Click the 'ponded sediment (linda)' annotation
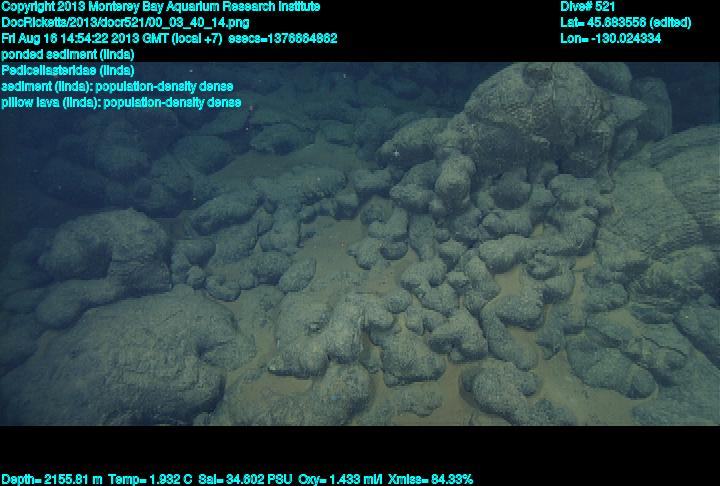Image resolution: width=720 pixels, height=486 pixels. [x=68, y=55]
